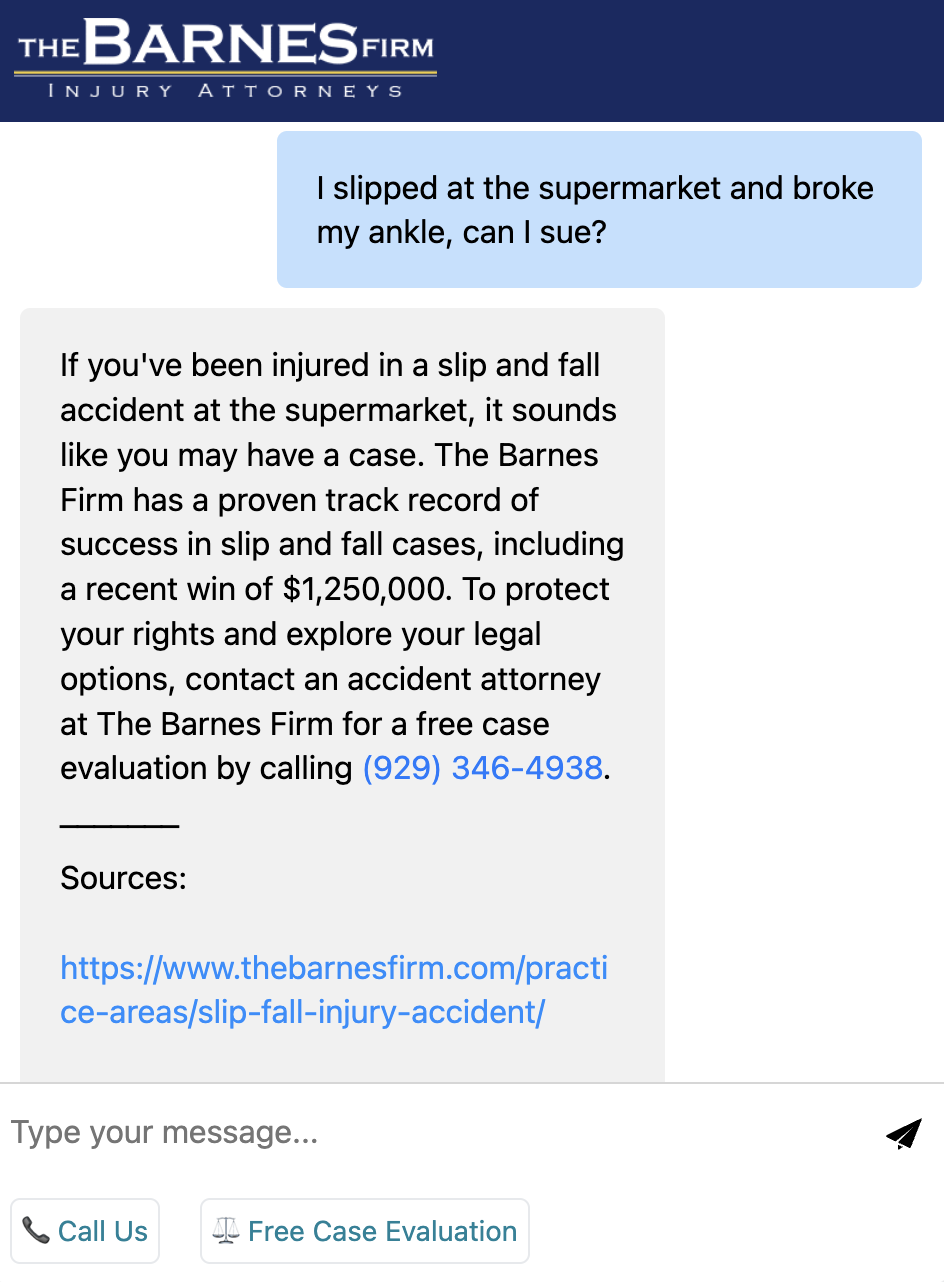The height and width of the screenshot is (1282, 944).
Task: Focus the Type your message field
Action: 440,1133
